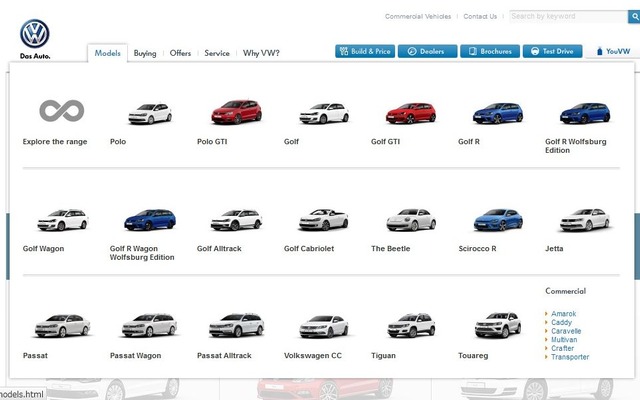Click the Tiguan text label

[383, 356]
